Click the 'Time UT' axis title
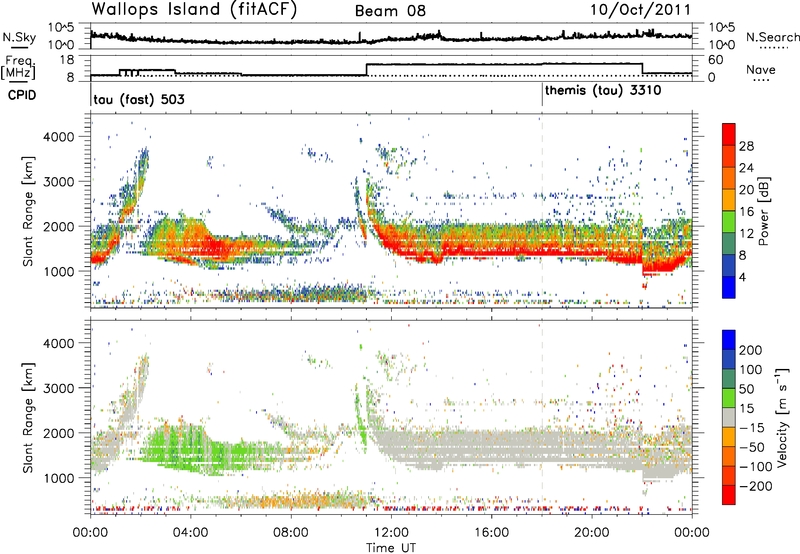 click(391, 548)
